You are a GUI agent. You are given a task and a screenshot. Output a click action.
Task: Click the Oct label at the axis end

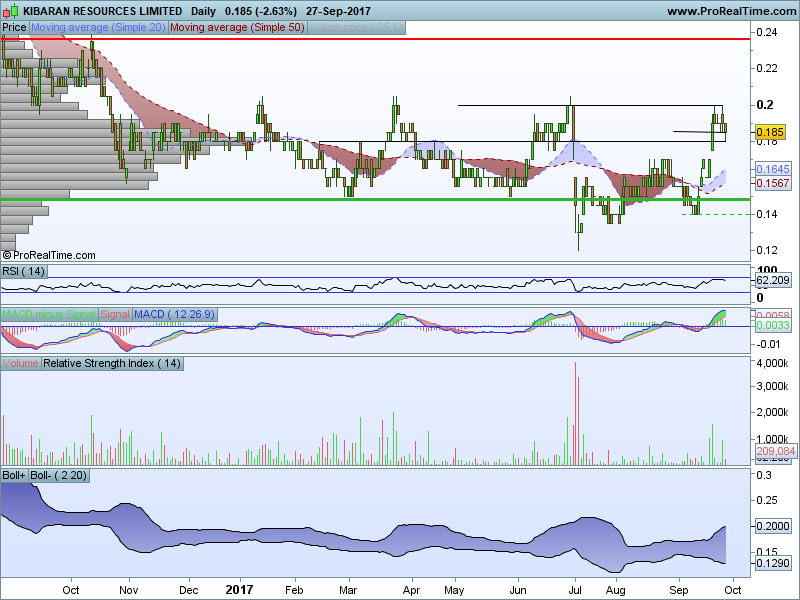click(x=733, y=590)
